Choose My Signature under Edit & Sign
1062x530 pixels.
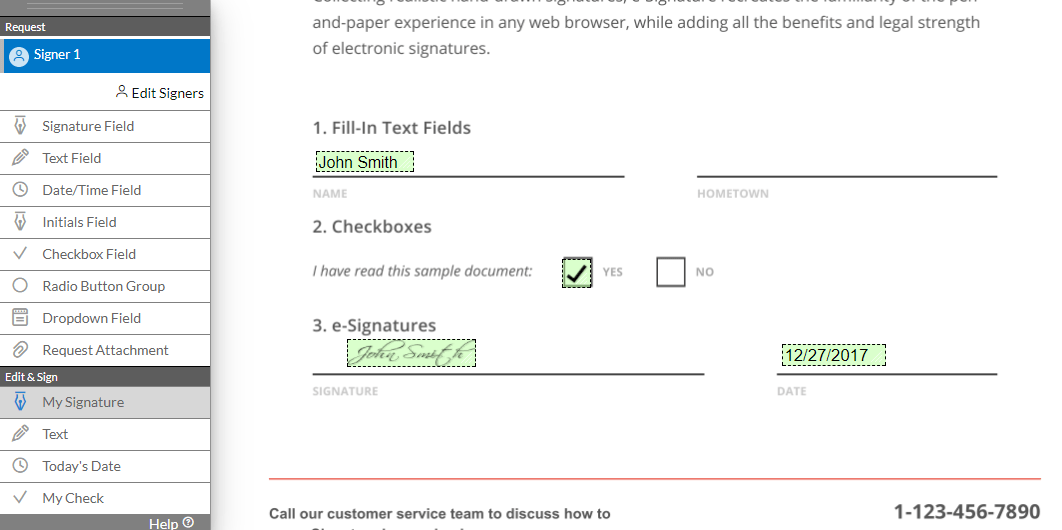coord(105,402)
